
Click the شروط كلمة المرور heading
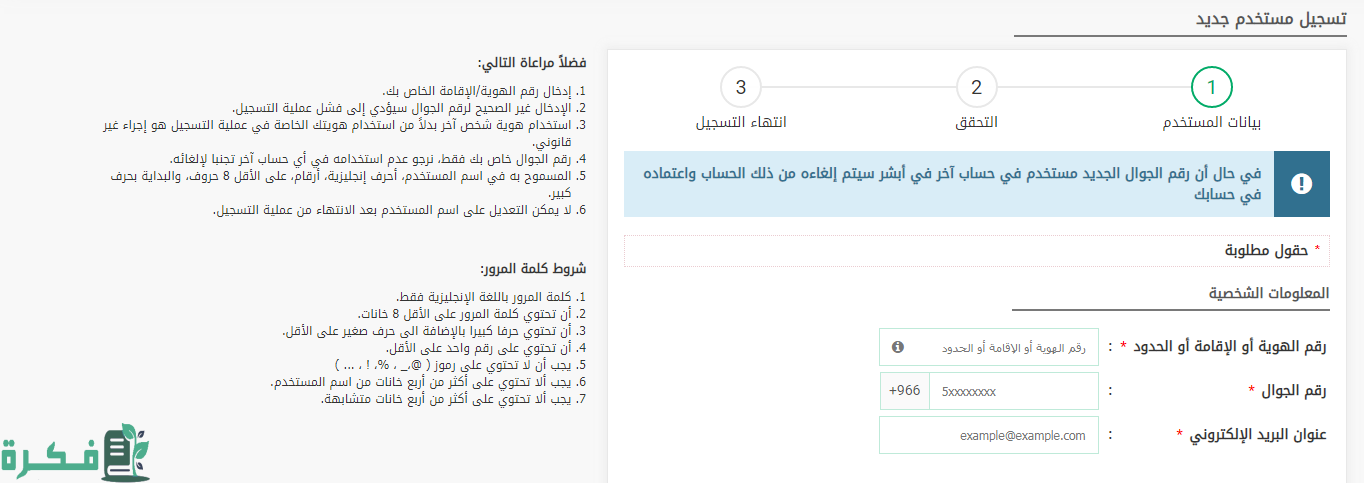coord(534,270)
